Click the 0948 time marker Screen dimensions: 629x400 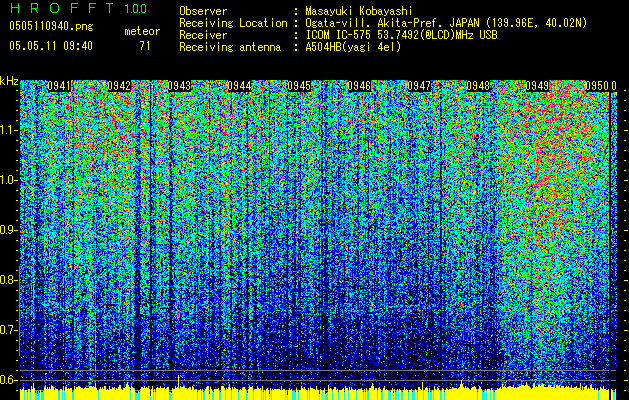(x=478, y=86)
